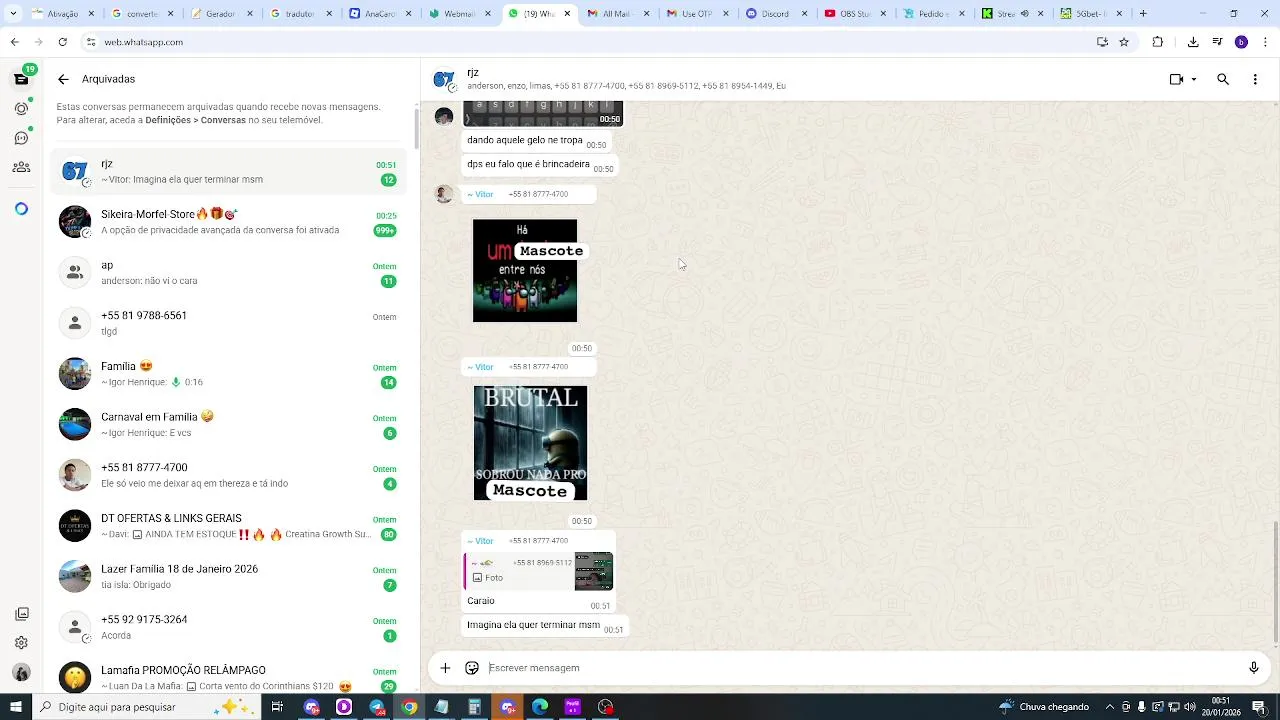
Task: Open the profile picture at sidebar bottom
Action: [x=21, y=673]
